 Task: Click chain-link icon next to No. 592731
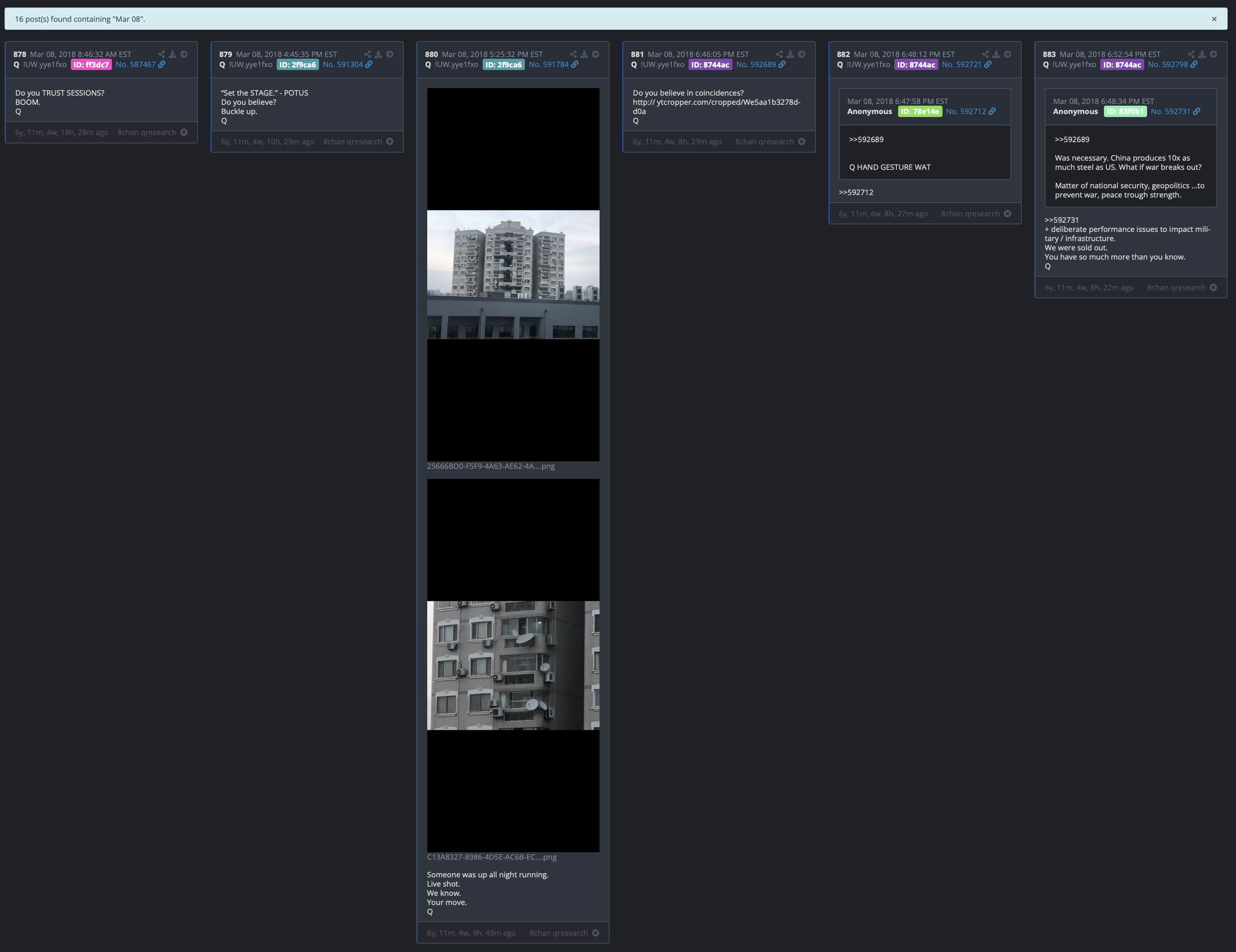pos(1197,112)
